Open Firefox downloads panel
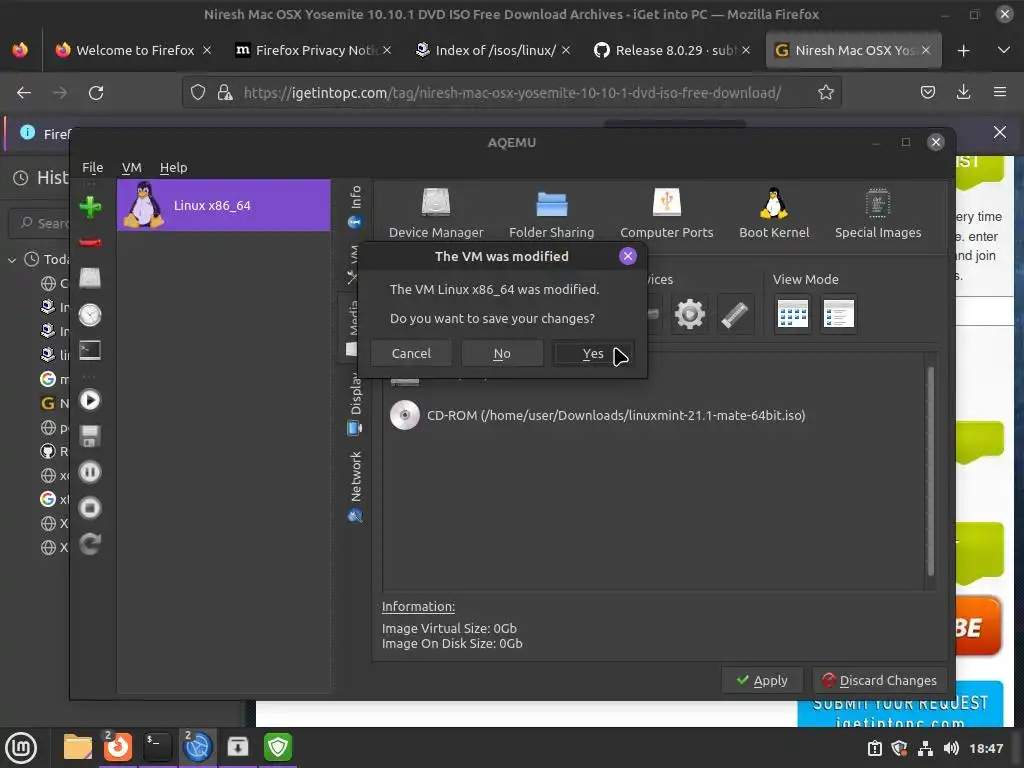The height and width of the screenshot is (768, 1024). (963, 93)
